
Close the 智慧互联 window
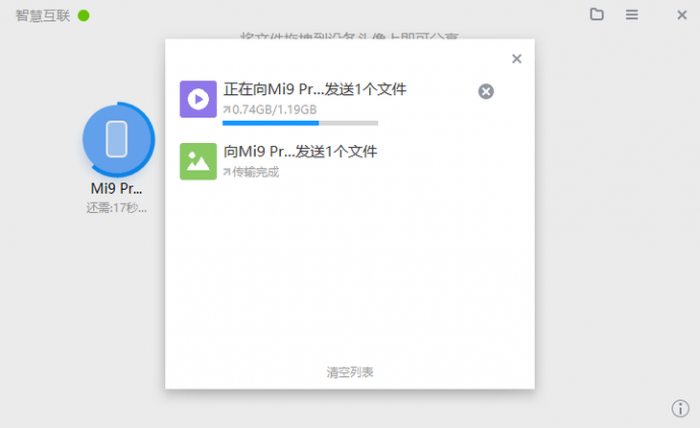(682, 15)
